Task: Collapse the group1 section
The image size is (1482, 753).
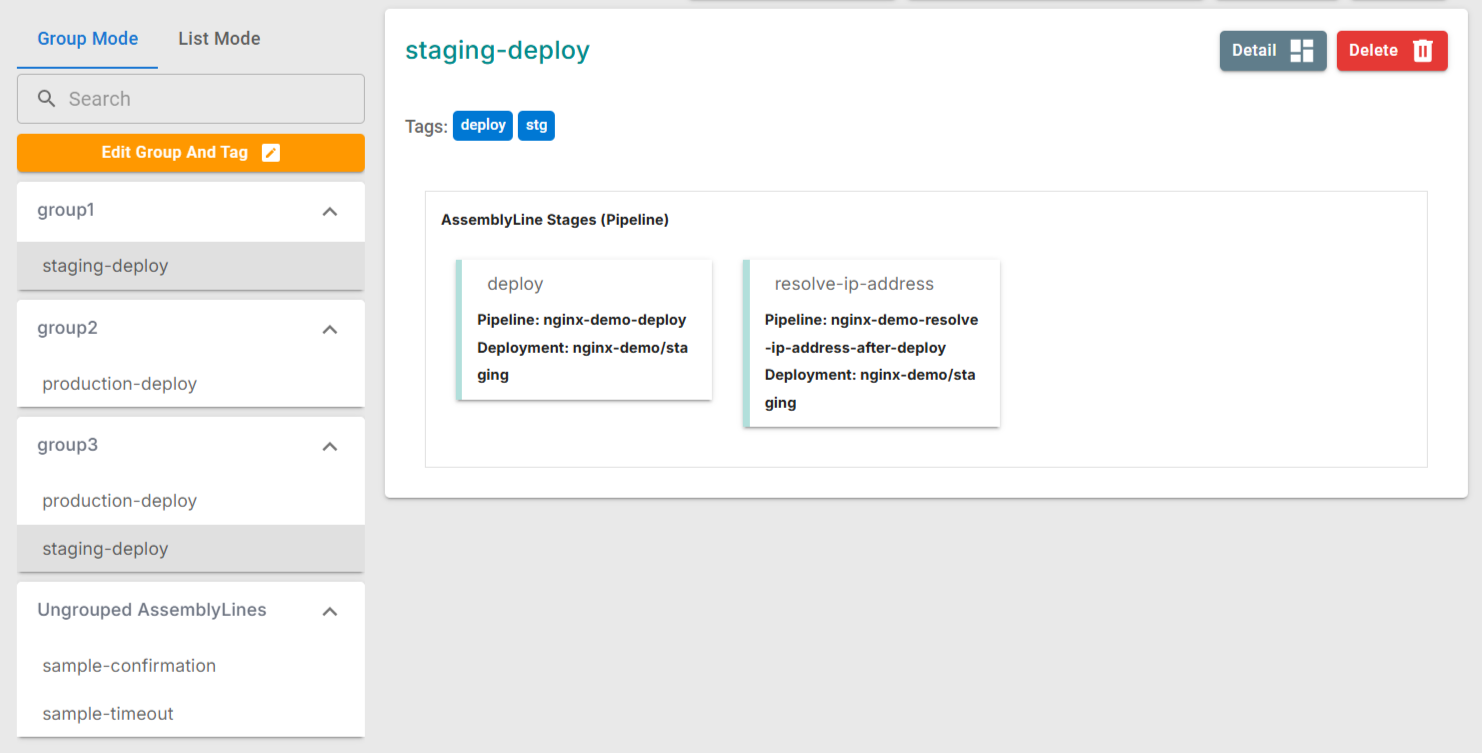Action: 329,211
